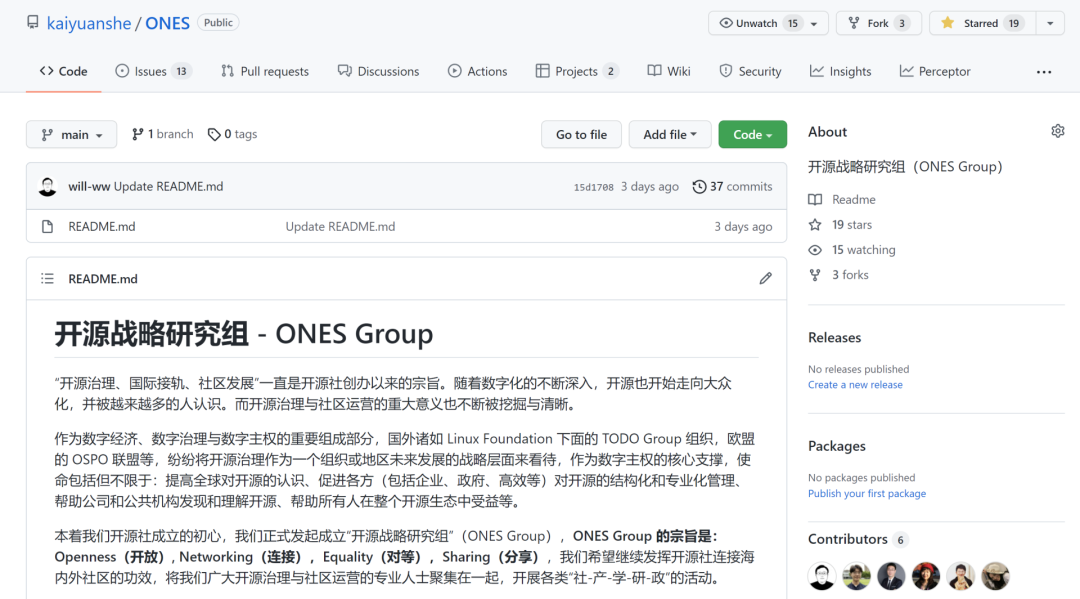Open the Pull requests tab

tap(265, 71)
